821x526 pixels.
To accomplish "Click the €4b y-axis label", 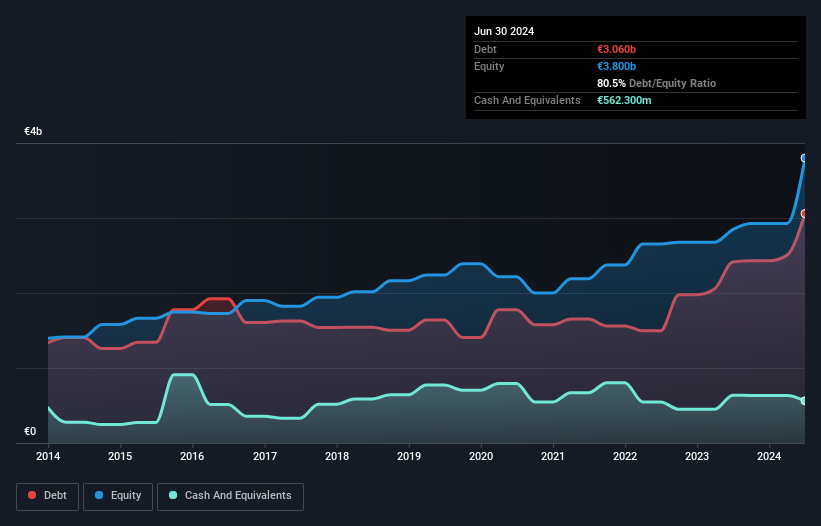I will point(33,131).
